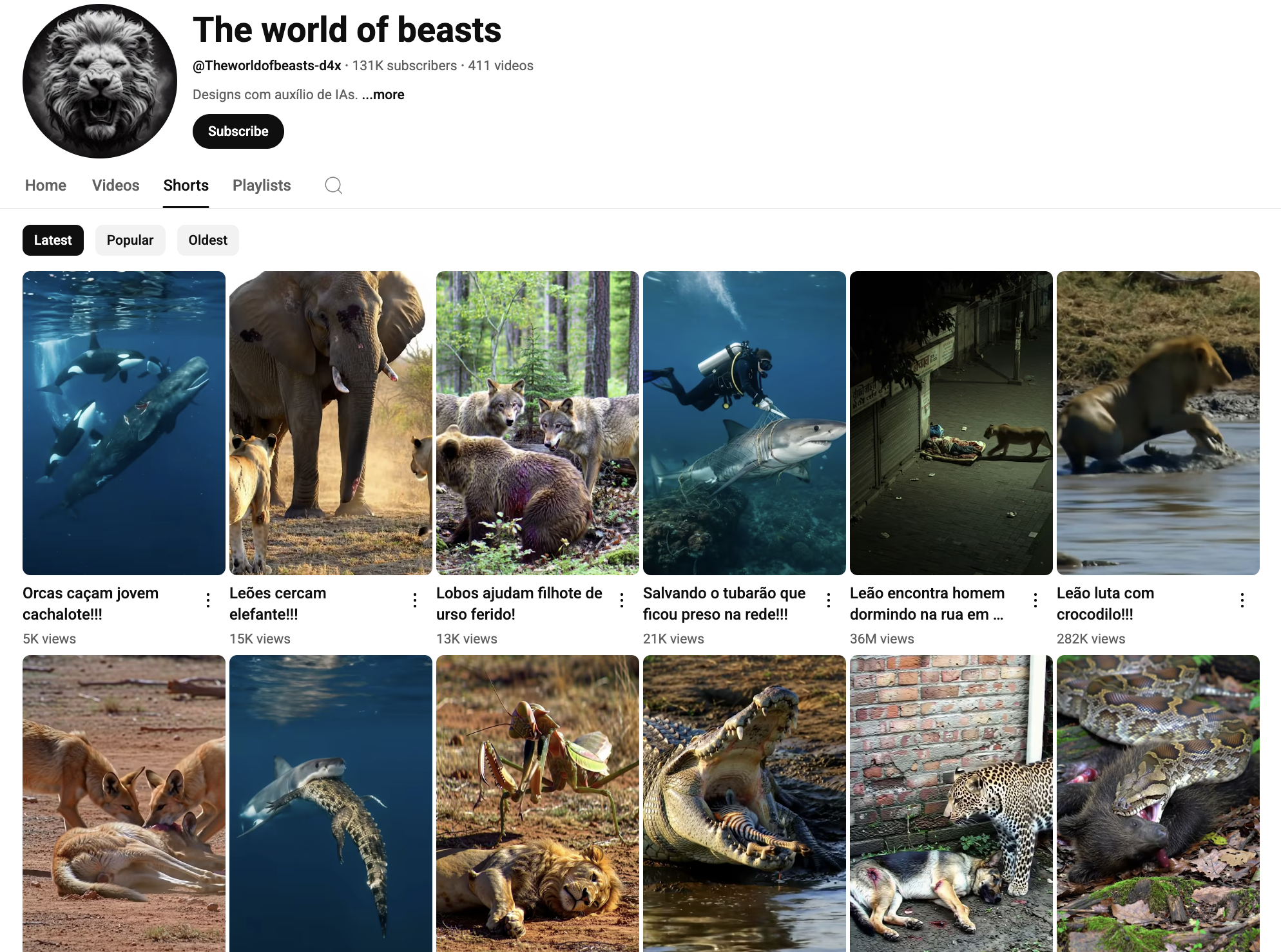Switch to the Home tab

(46, 186)
